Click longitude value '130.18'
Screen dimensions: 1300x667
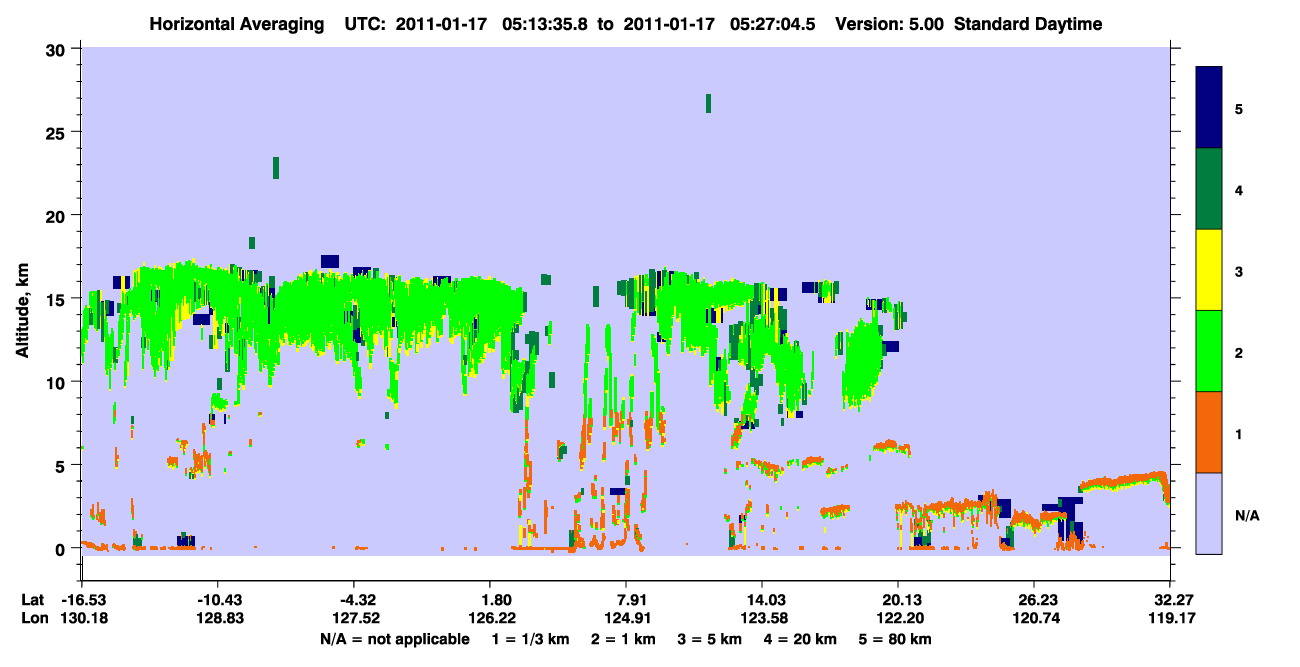click(83, 619)
